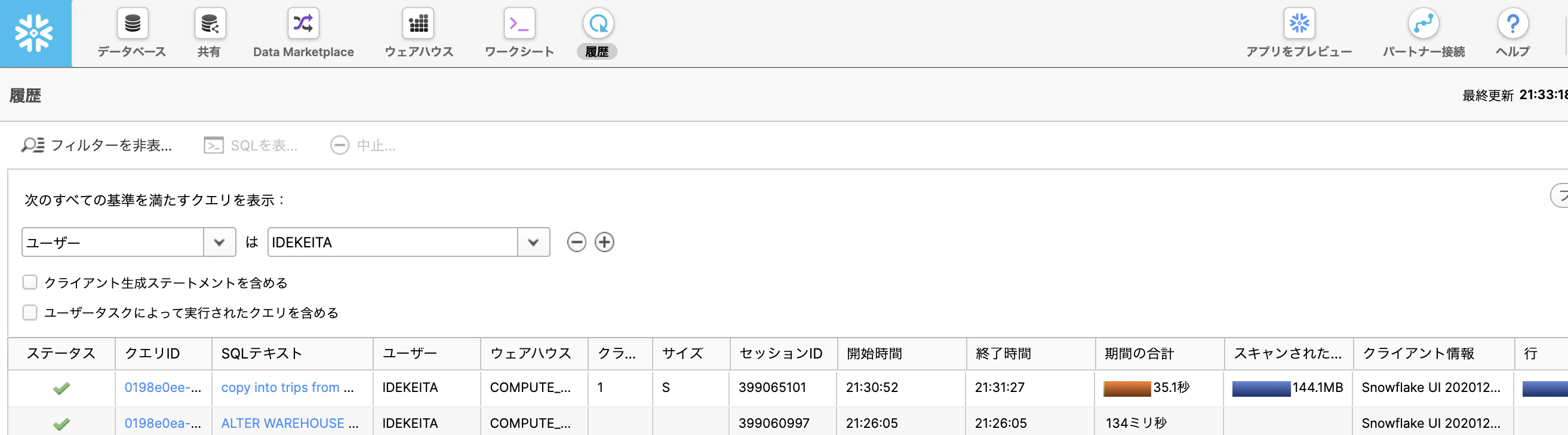Click the Snowflake logo
Screen dimensions: 1568x435
click(x=35, y=33)
